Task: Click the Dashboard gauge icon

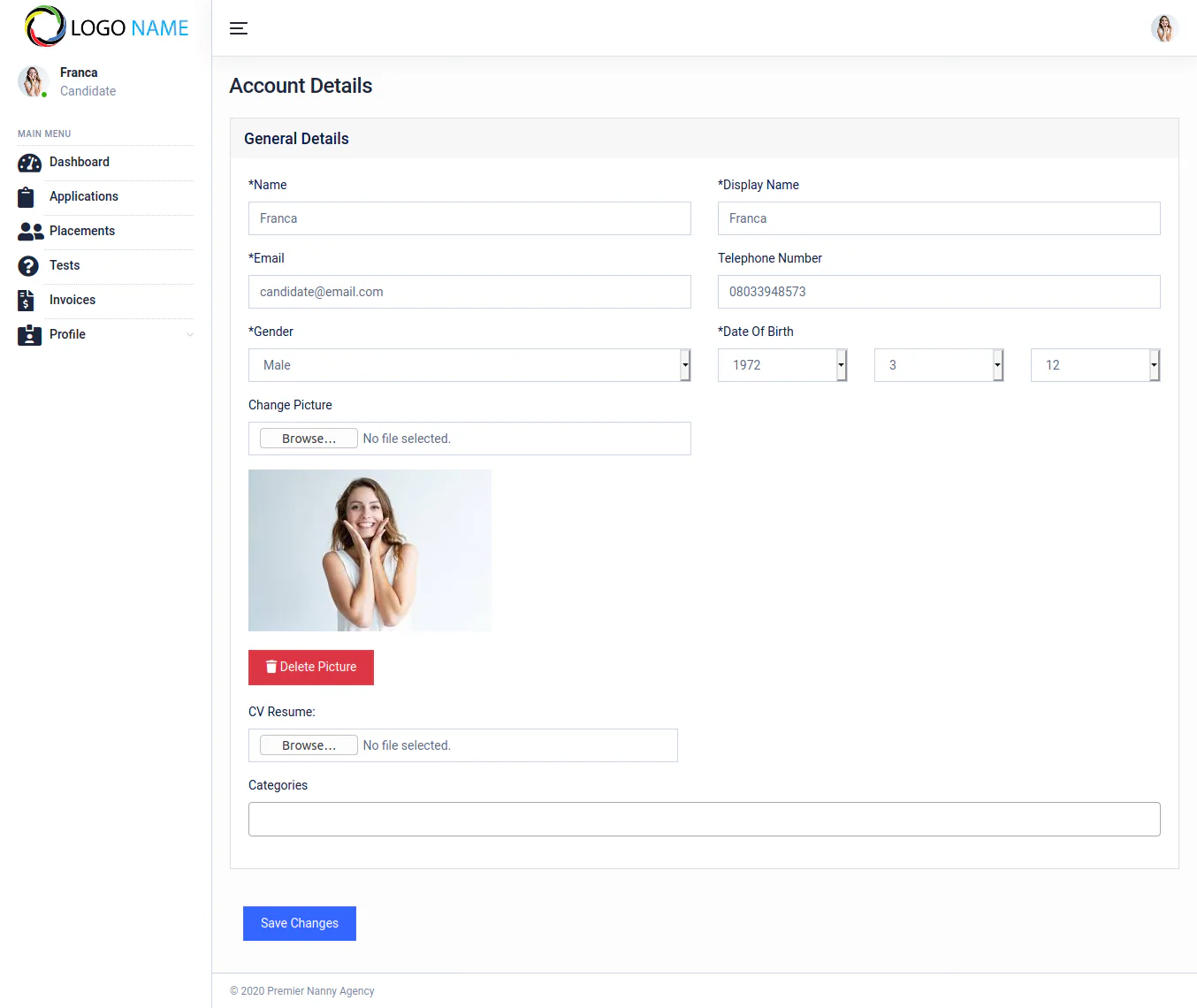Action: (x=29, y=163)
